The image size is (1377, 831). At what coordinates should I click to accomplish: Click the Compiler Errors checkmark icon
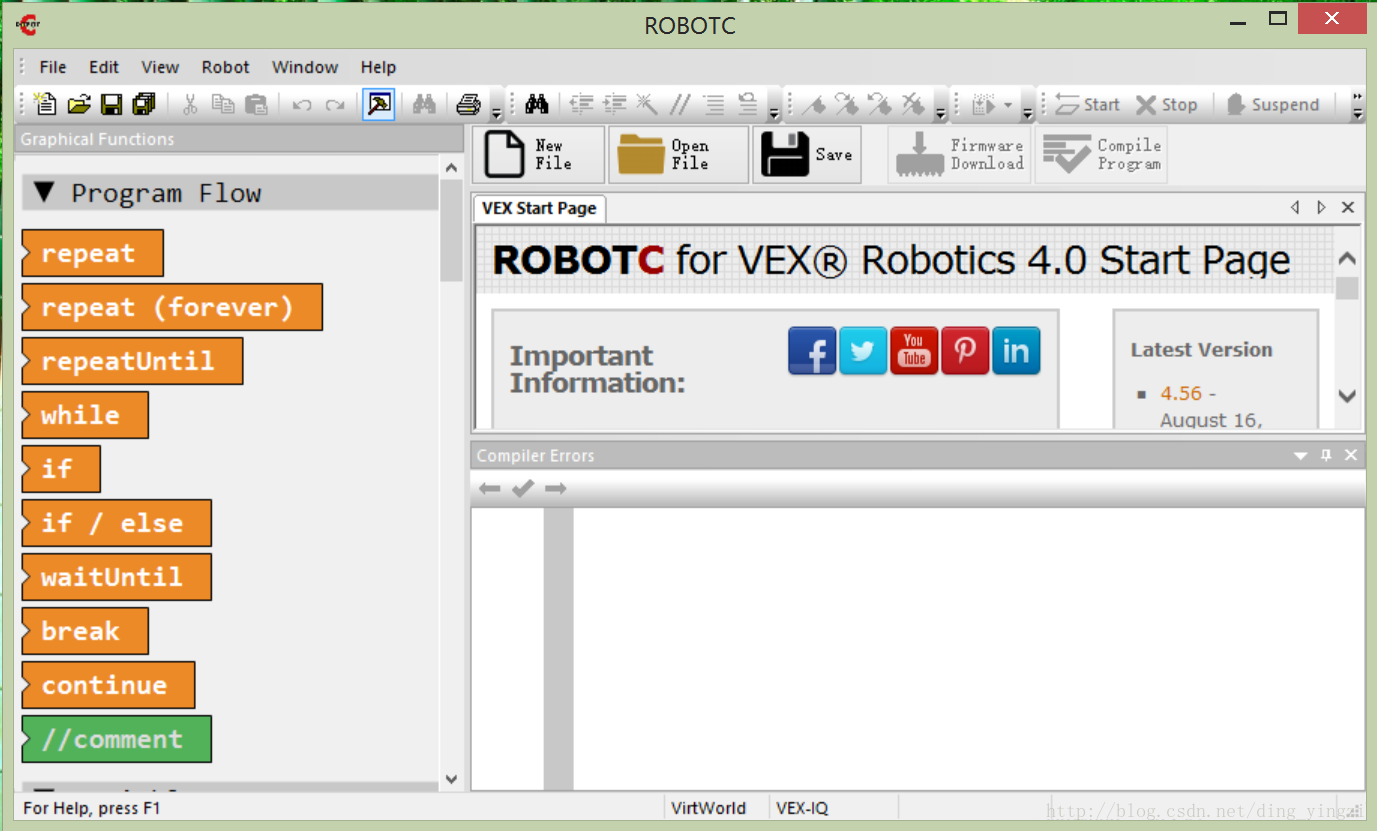[x=523, y=489]
